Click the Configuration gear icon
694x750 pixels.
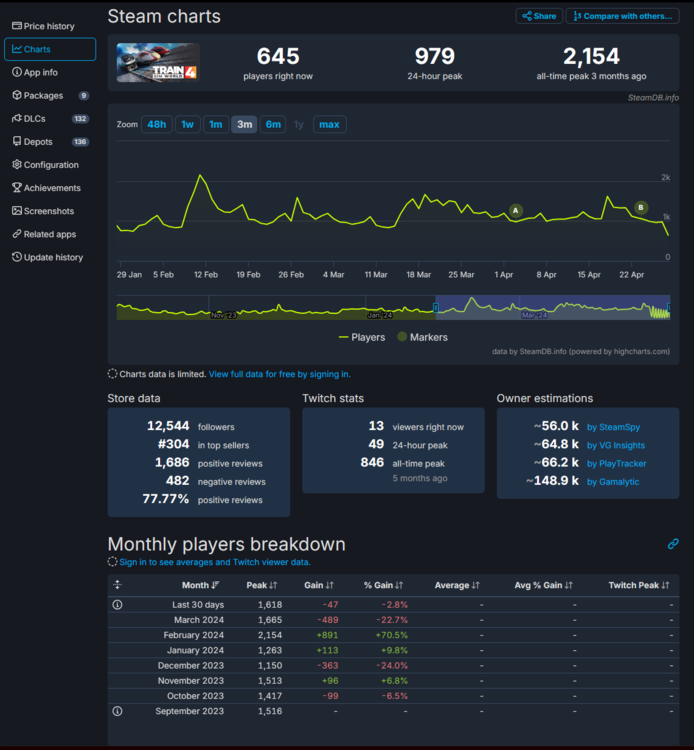tap(17, 165)
